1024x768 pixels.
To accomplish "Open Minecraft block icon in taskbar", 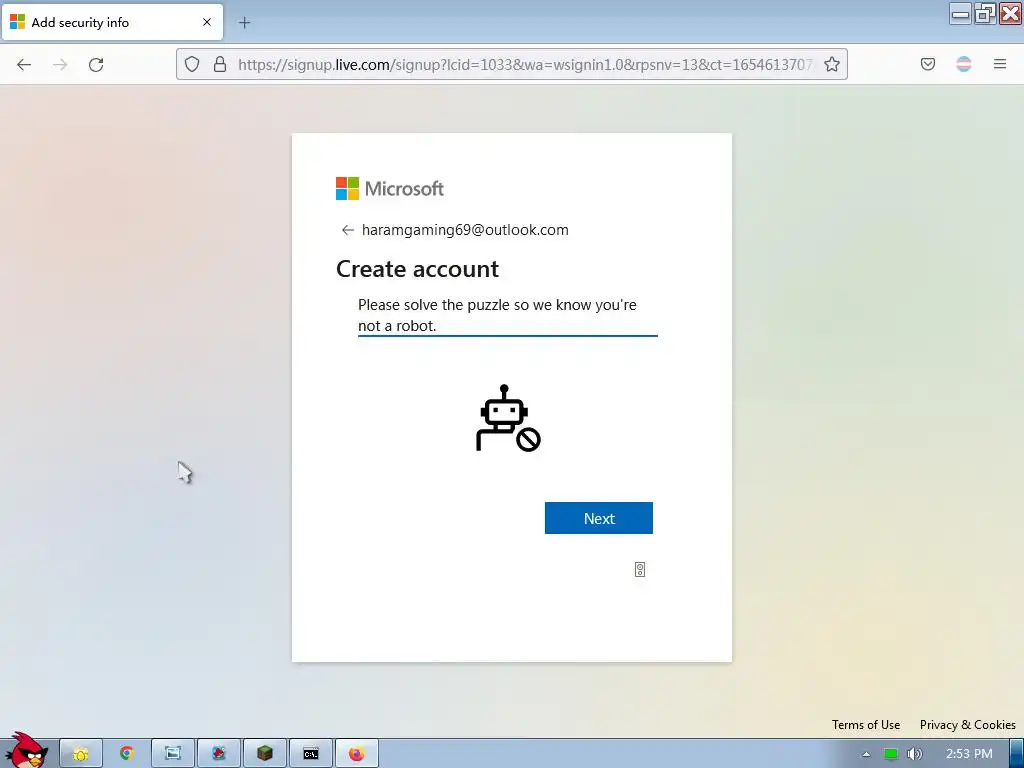I will click(264, 754).
